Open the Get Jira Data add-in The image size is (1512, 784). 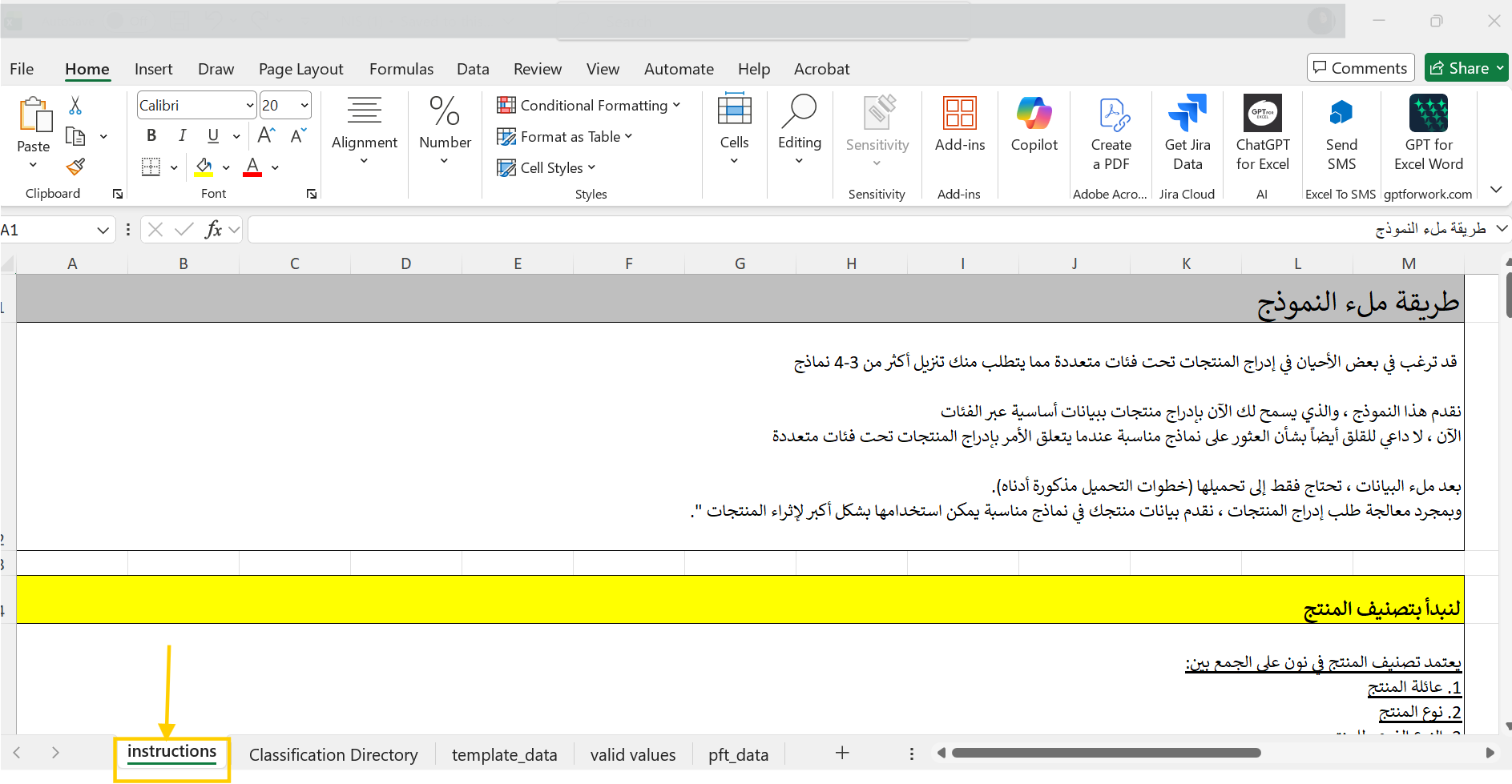1187,134
